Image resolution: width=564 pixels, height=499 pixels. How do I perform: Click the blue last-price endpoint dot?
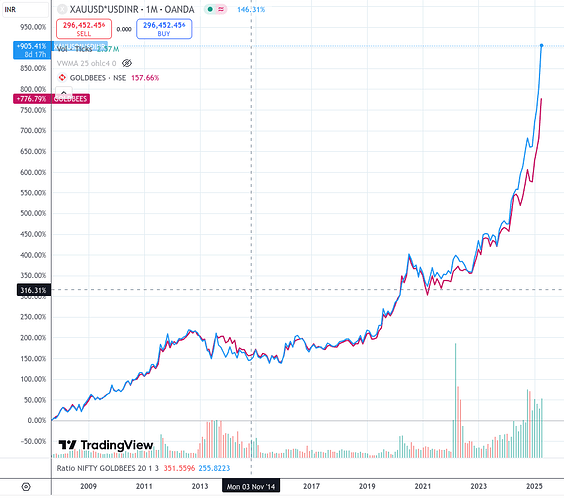tap(541, 45)
